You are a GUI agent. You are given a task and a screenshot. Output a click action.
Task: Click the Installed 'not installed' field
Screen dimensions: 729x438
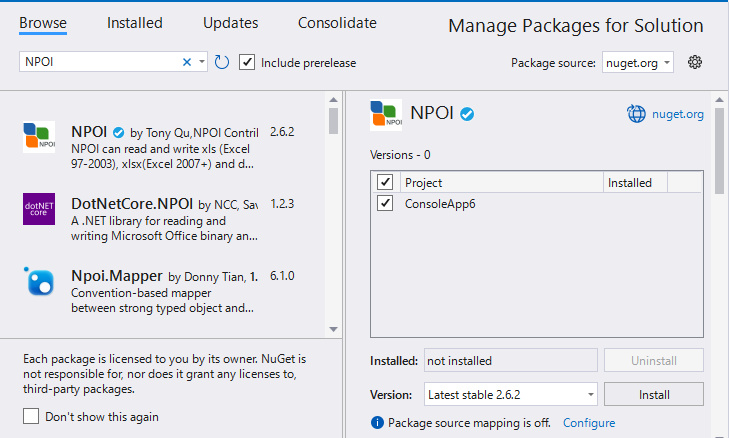click(x=510, y=361)
